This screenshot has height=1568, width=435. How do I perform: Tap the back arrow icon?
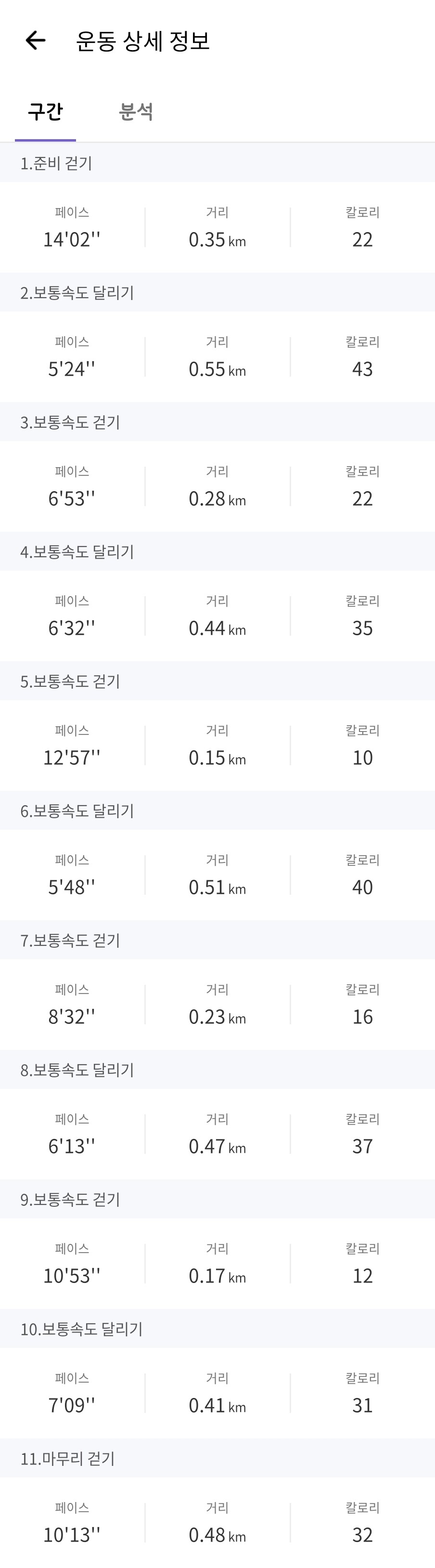pos(35,41)
